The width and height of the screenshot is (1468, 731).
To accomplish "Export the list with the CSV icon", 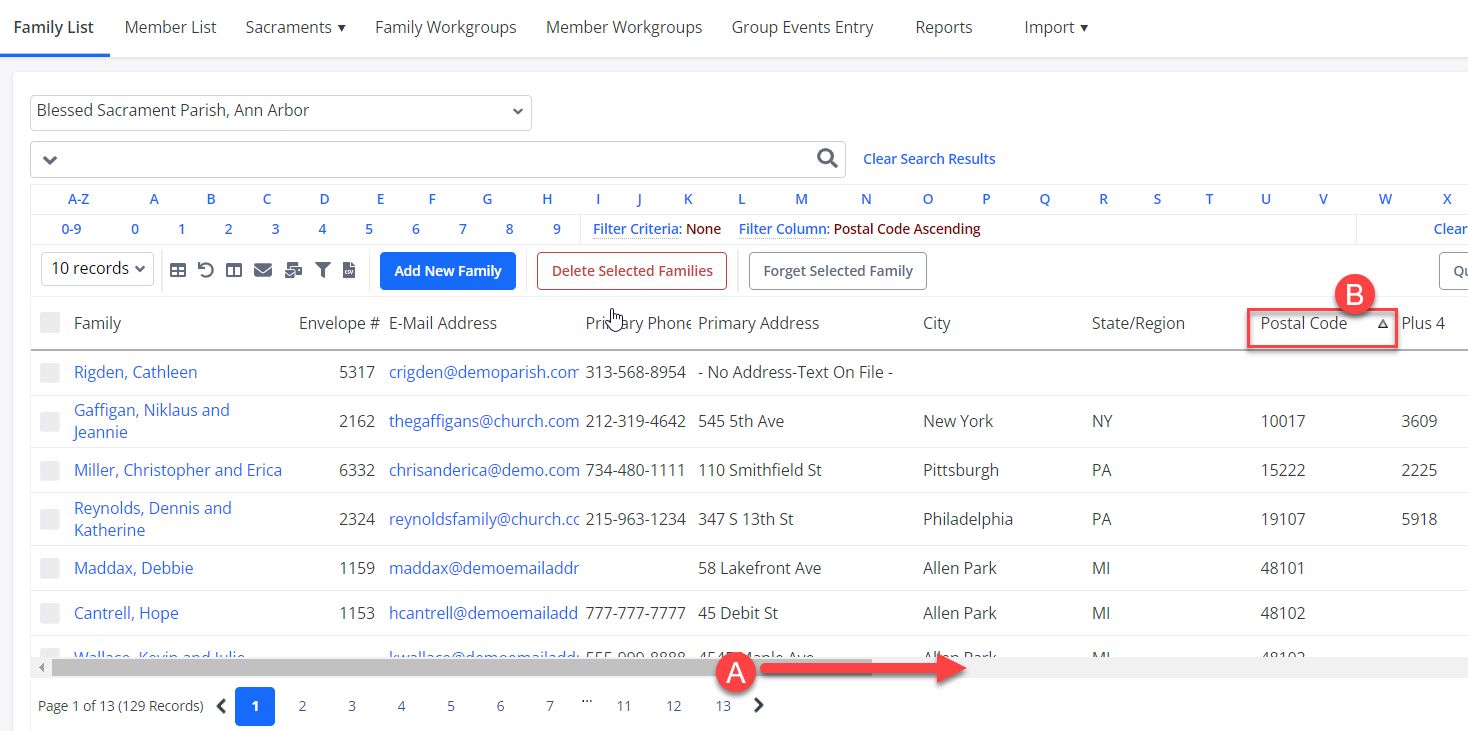I will click(349, 270).
